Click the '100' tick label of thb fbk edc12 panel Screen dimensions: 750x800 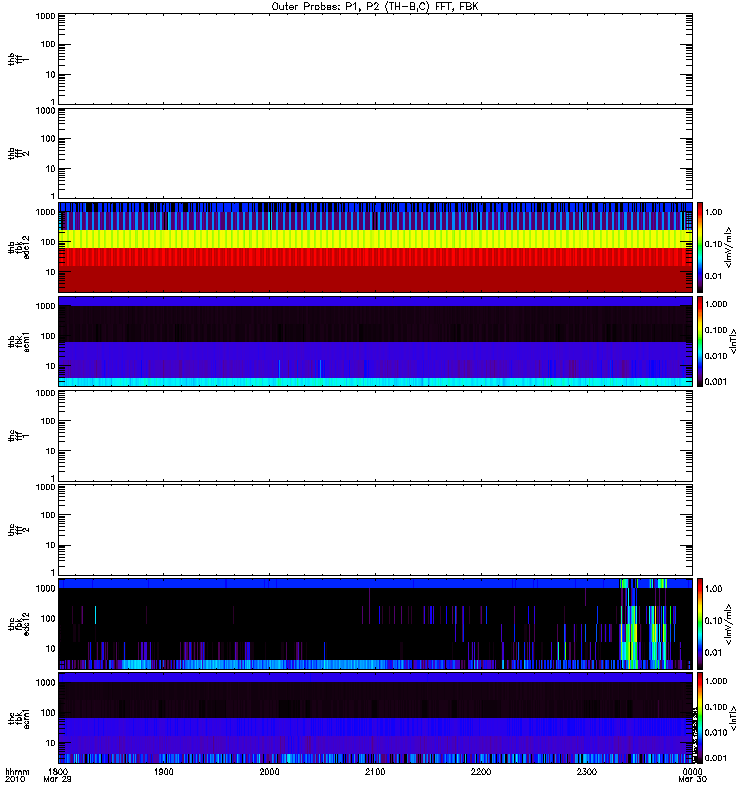47,242
